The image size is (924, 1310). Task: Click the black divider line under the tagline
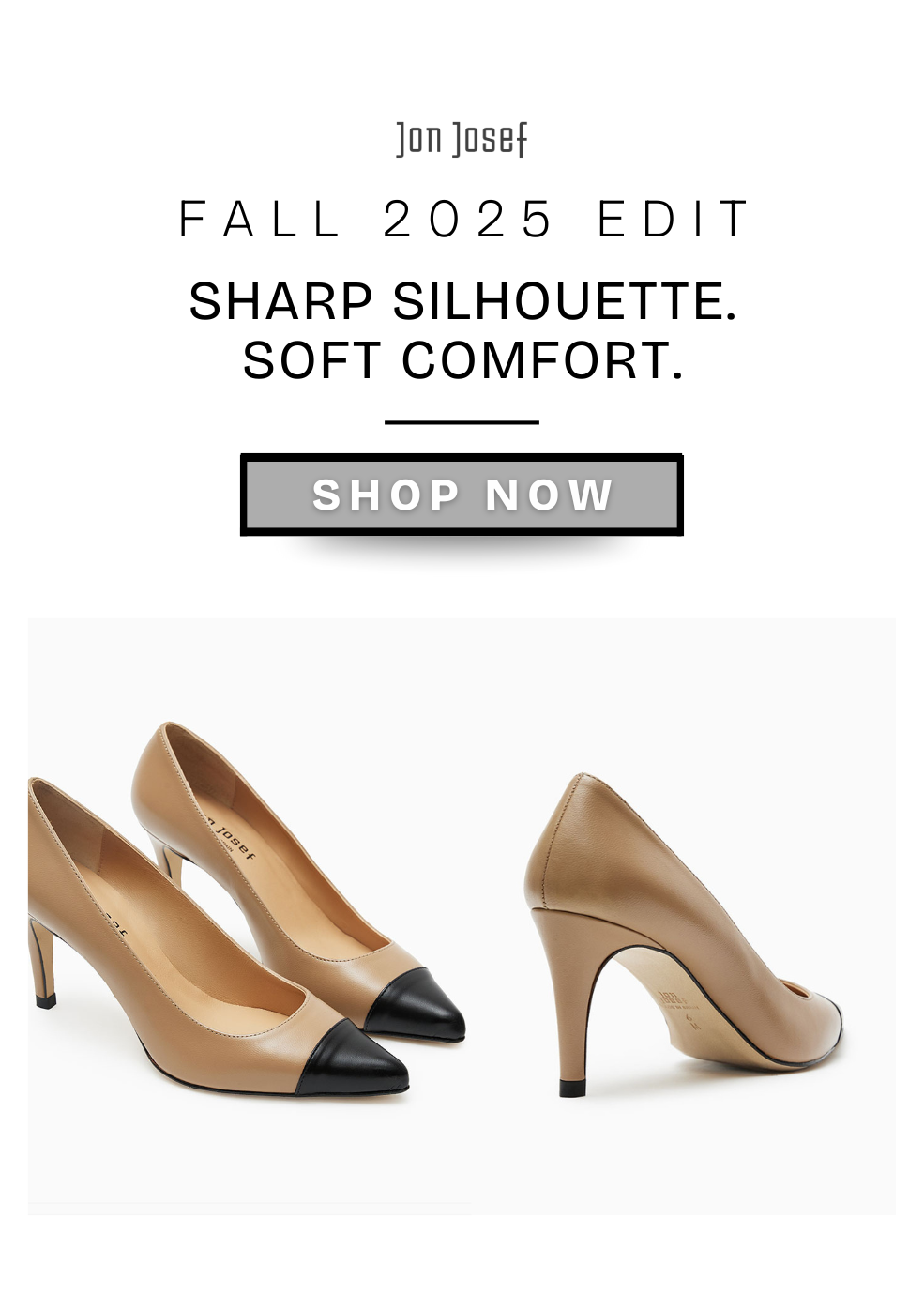click(x=462, y=422)
